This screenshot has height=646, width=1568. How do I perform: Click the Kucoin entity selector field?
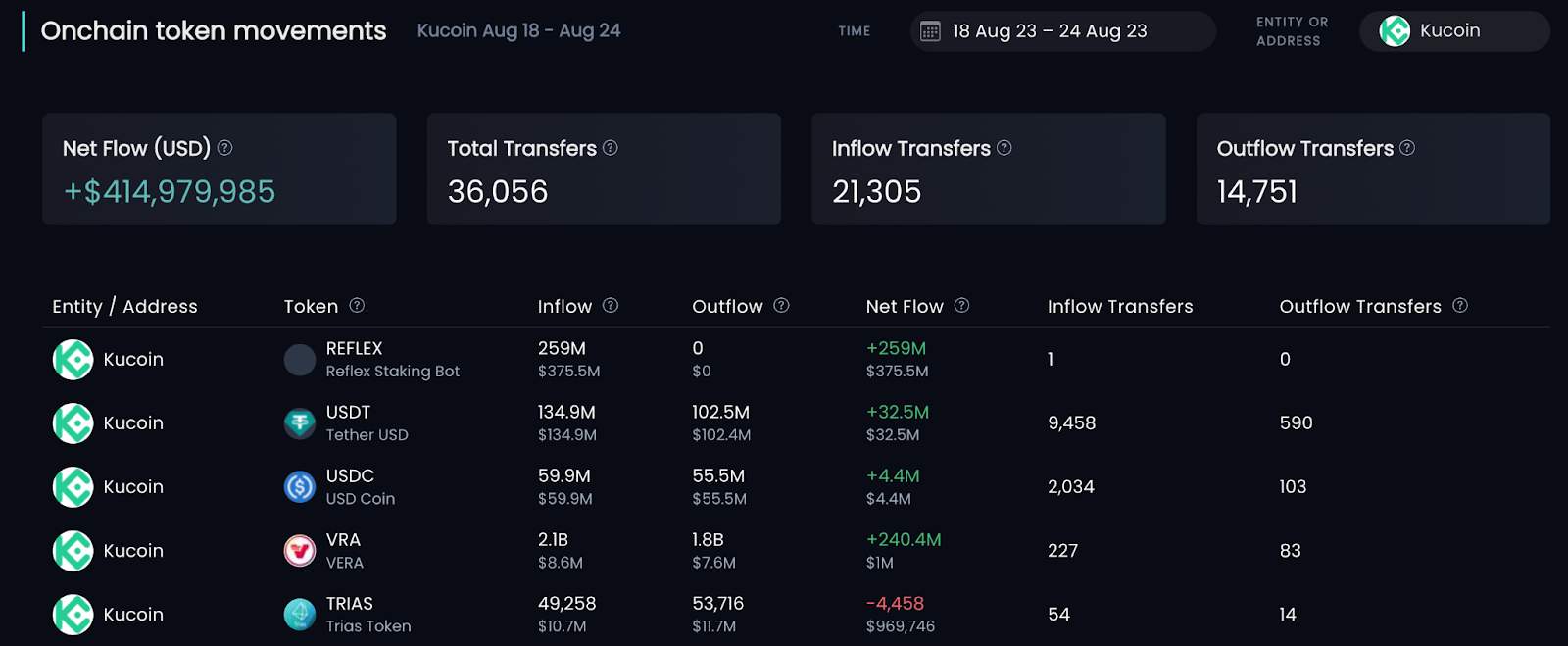(1454, 31)
